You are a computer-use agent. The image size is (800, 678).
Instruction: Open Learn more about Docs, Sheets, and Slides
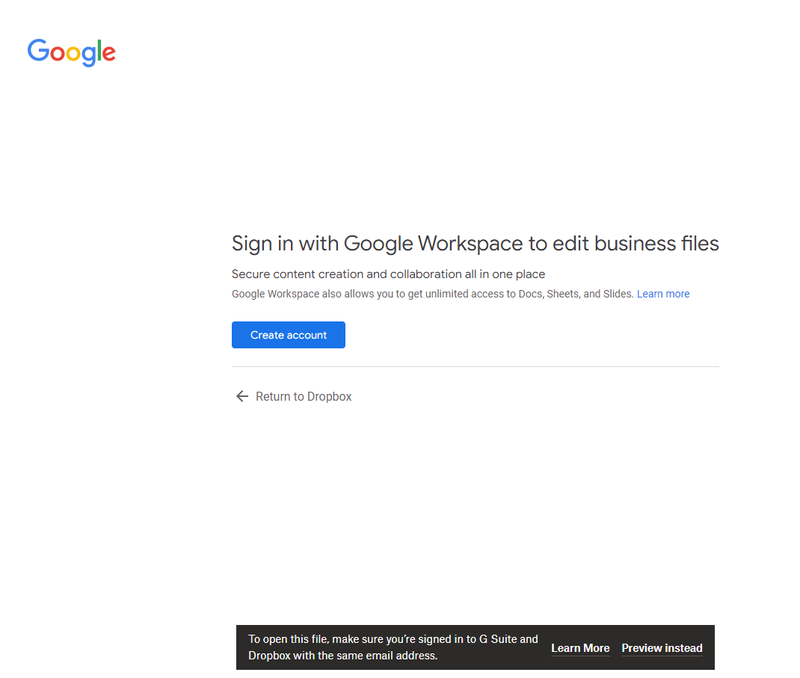pyautogui.click(x=663, y=293)
